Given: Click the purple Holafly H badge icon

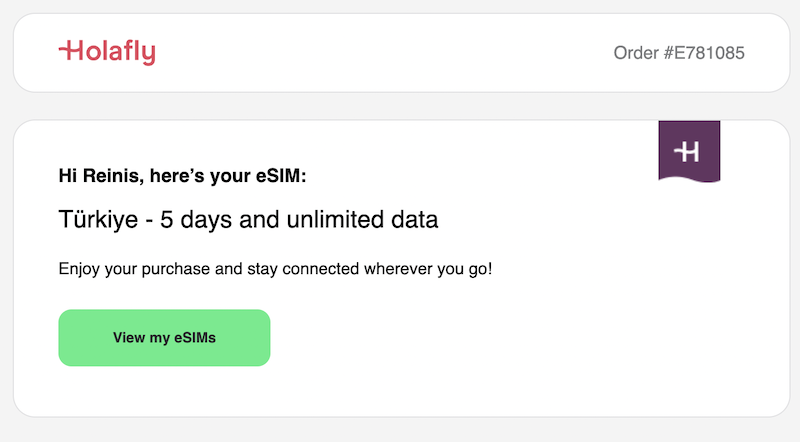Looking at the screenshot, I should point(689,151).
